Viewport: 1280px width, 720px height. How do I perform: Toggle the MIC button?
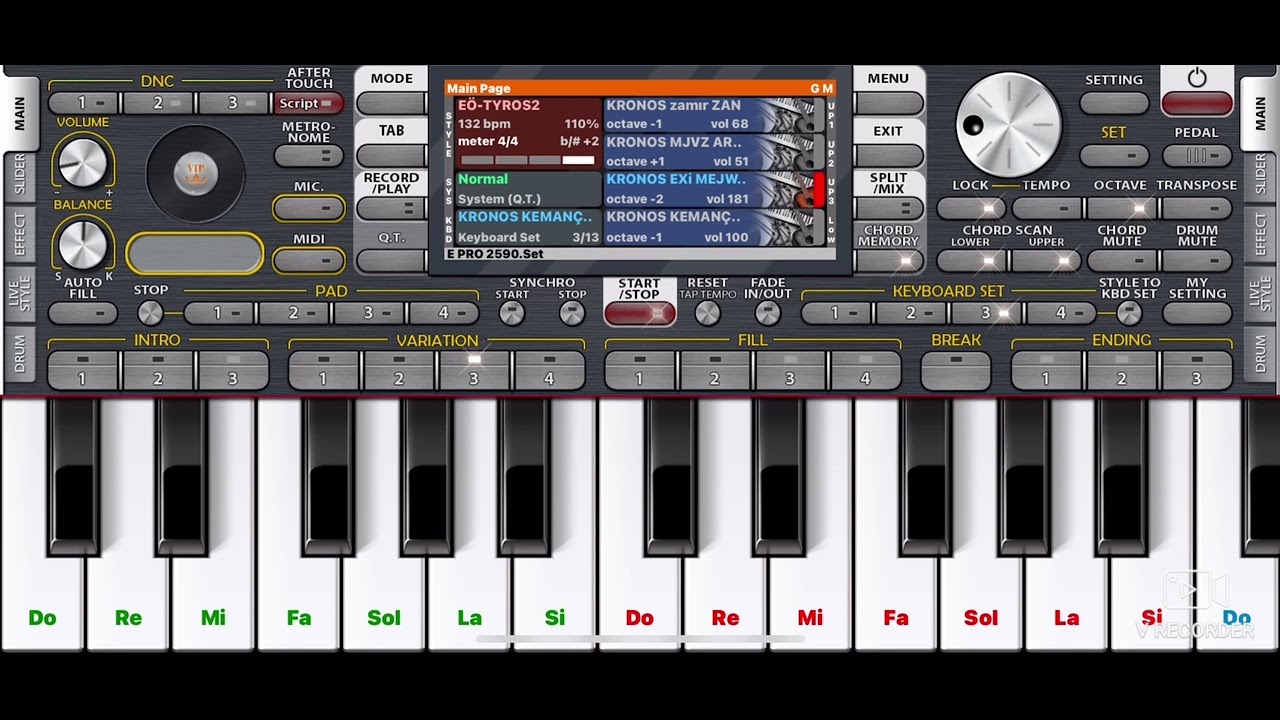tap(308, 208)
